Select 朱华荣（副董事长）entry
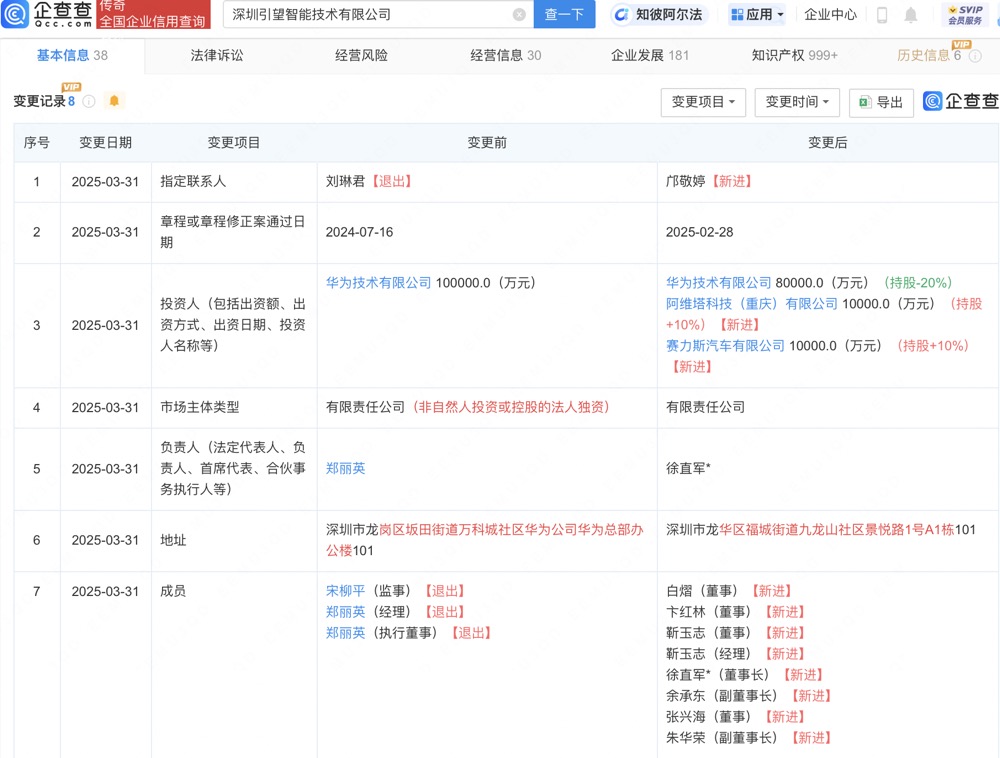The height and width of the screenshot is (758, 1000). [x=749, y=738]
